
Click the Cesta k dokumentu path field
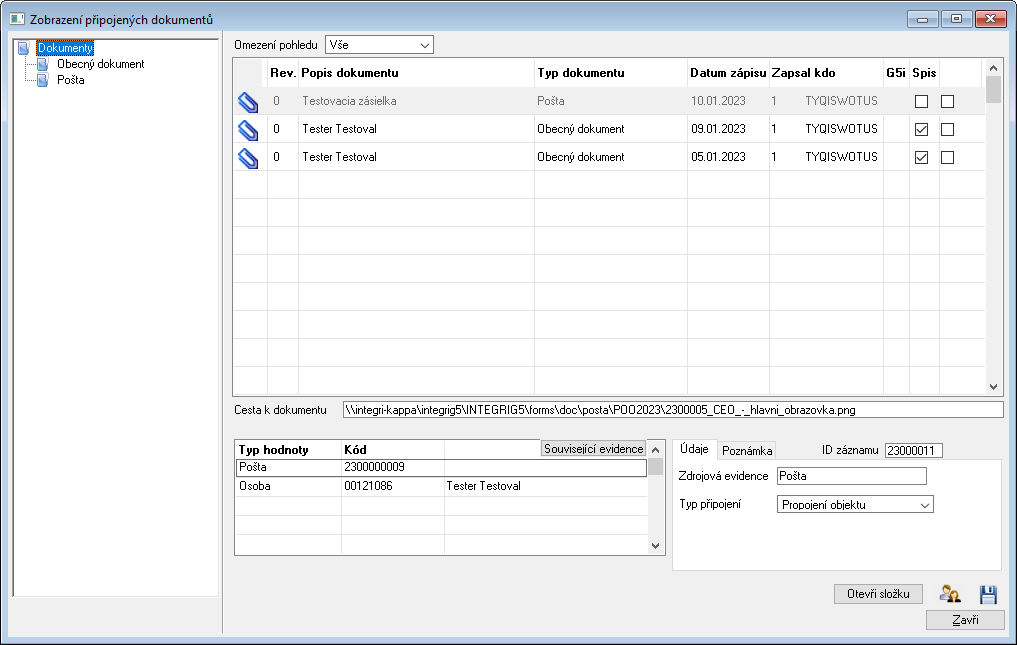point(673,410)
